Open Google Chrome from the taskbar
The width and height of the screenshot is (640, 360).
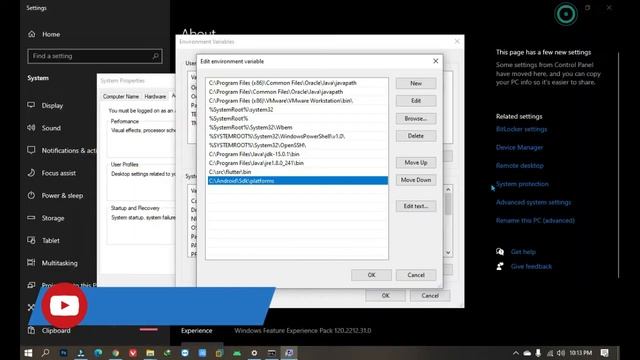(x=116, y=353)
